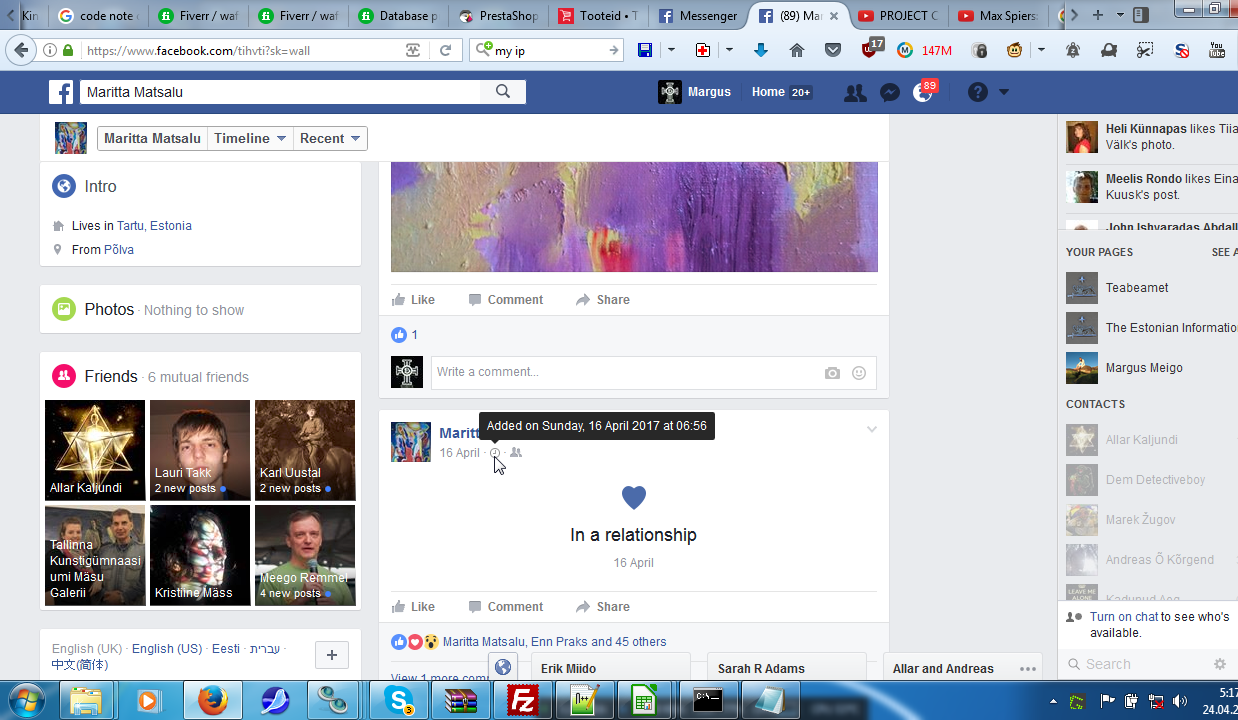Open red cross icon dropdown arrow

(x=729, y=50)
